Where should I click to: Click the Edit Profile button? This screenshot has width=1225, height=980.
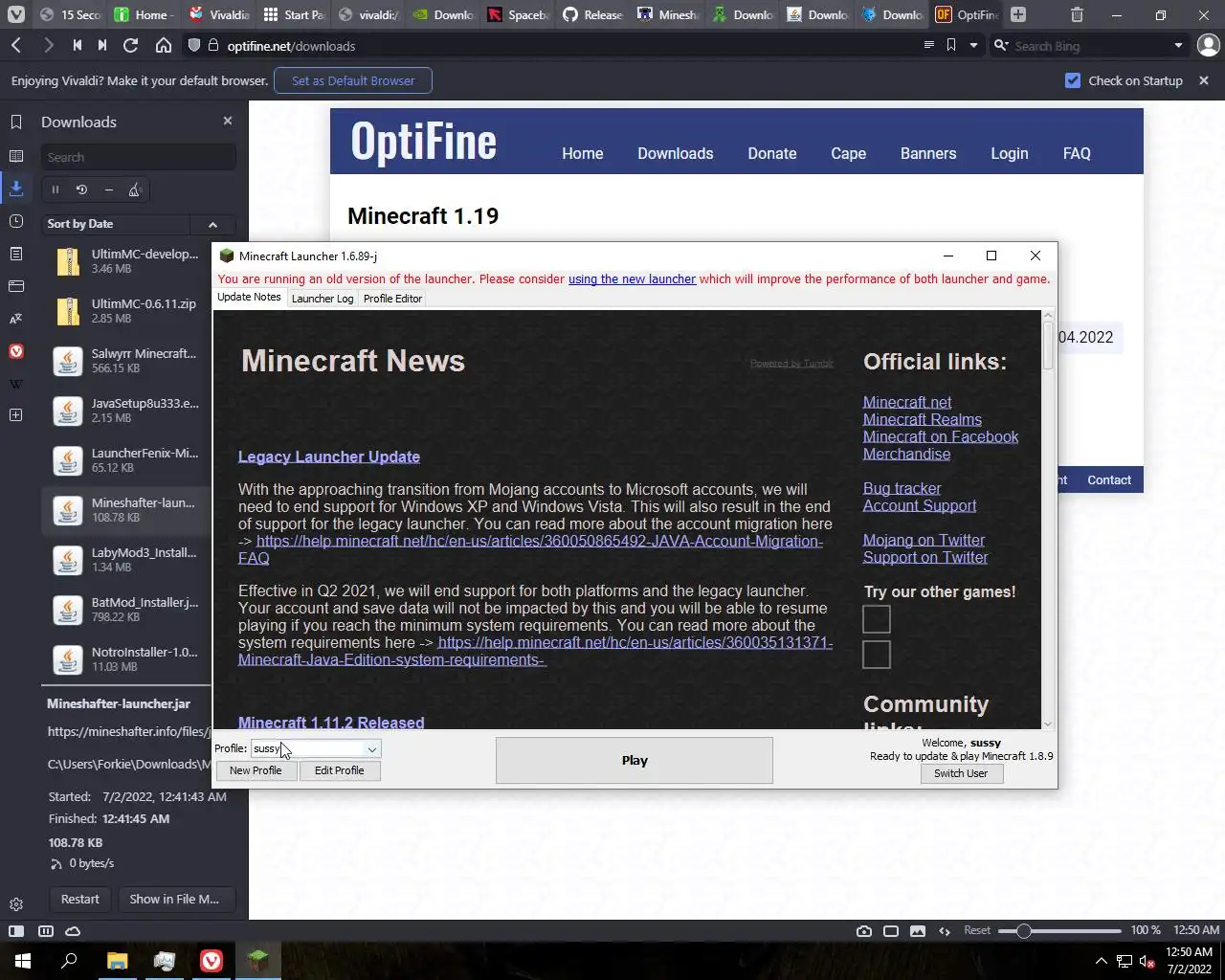click(x=339, y=770)
